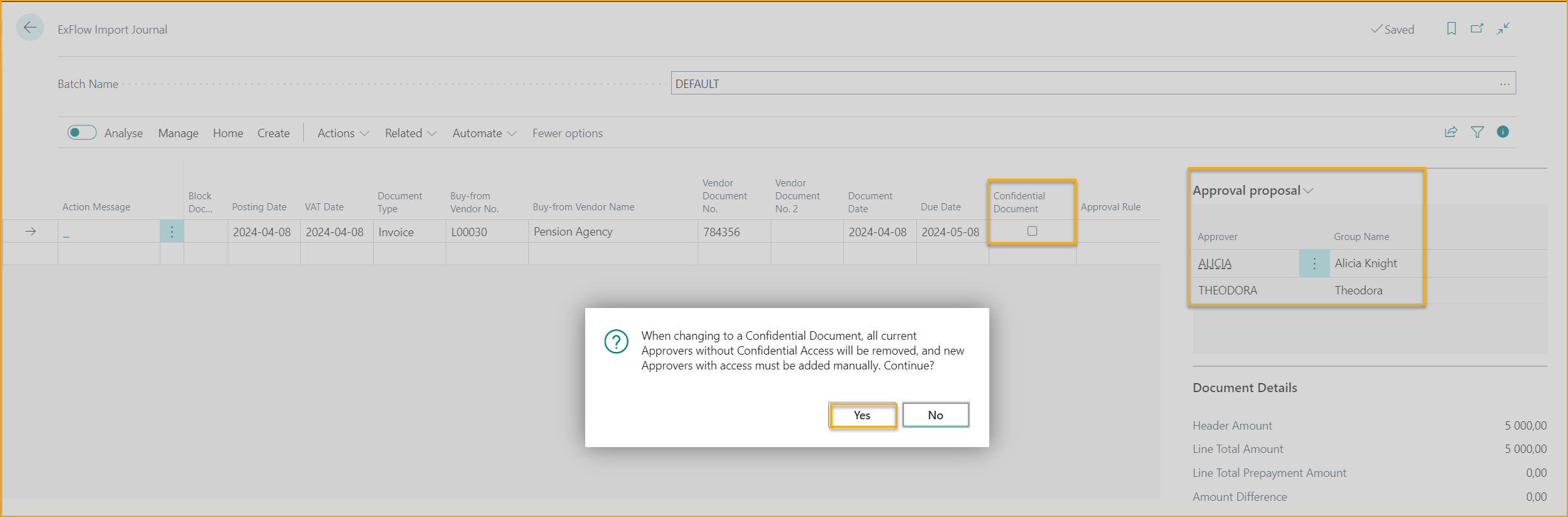1568x517 pixels.
Task: Expand the Actions dropdown menu
Action: click(343, 133)
